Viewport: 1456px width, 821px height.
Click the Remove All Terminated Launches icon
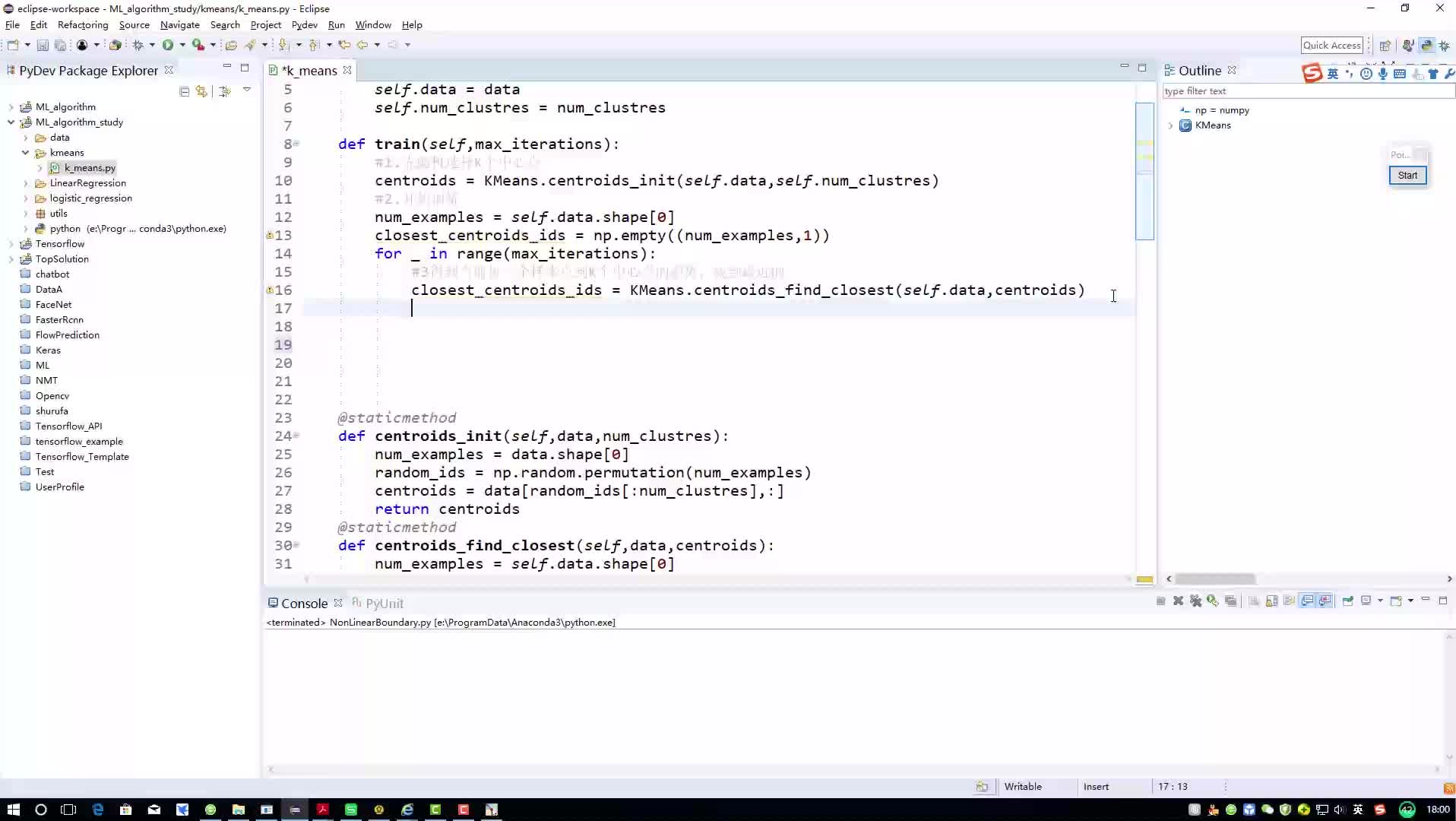pyautogui.click(x=1195, y=601)
